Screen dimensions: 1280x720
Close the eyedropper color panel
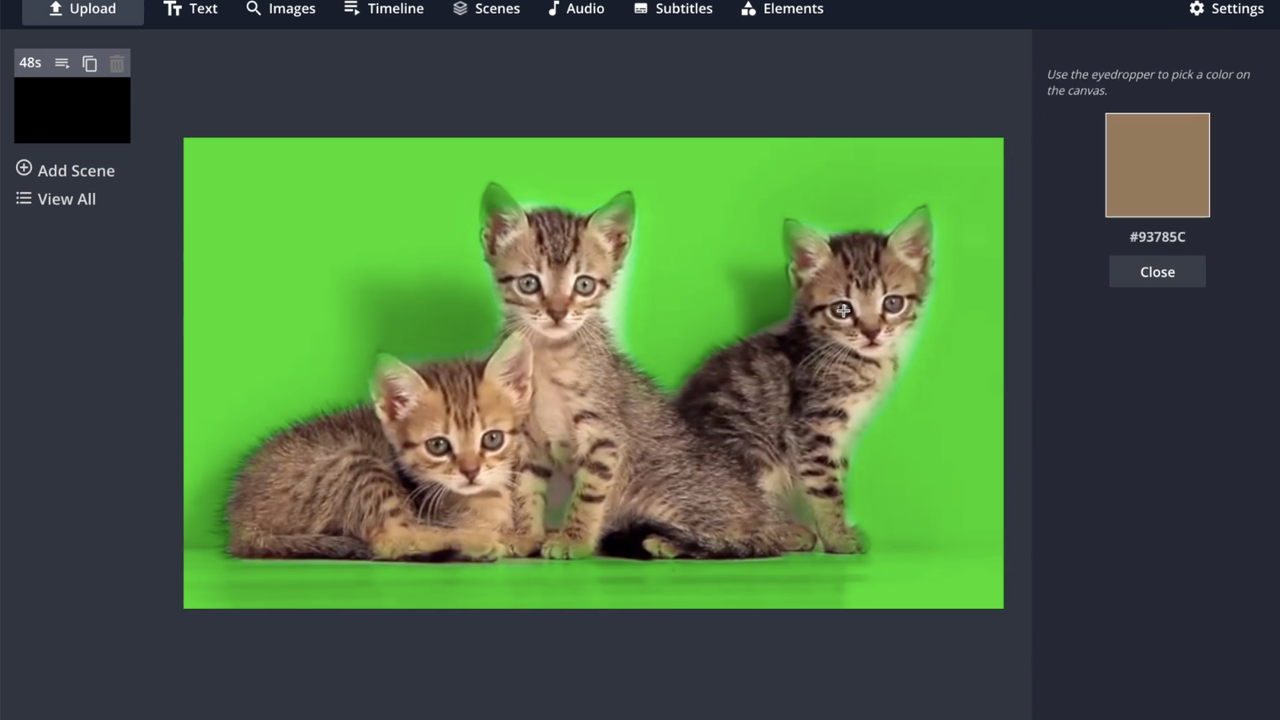point(1157,272)
